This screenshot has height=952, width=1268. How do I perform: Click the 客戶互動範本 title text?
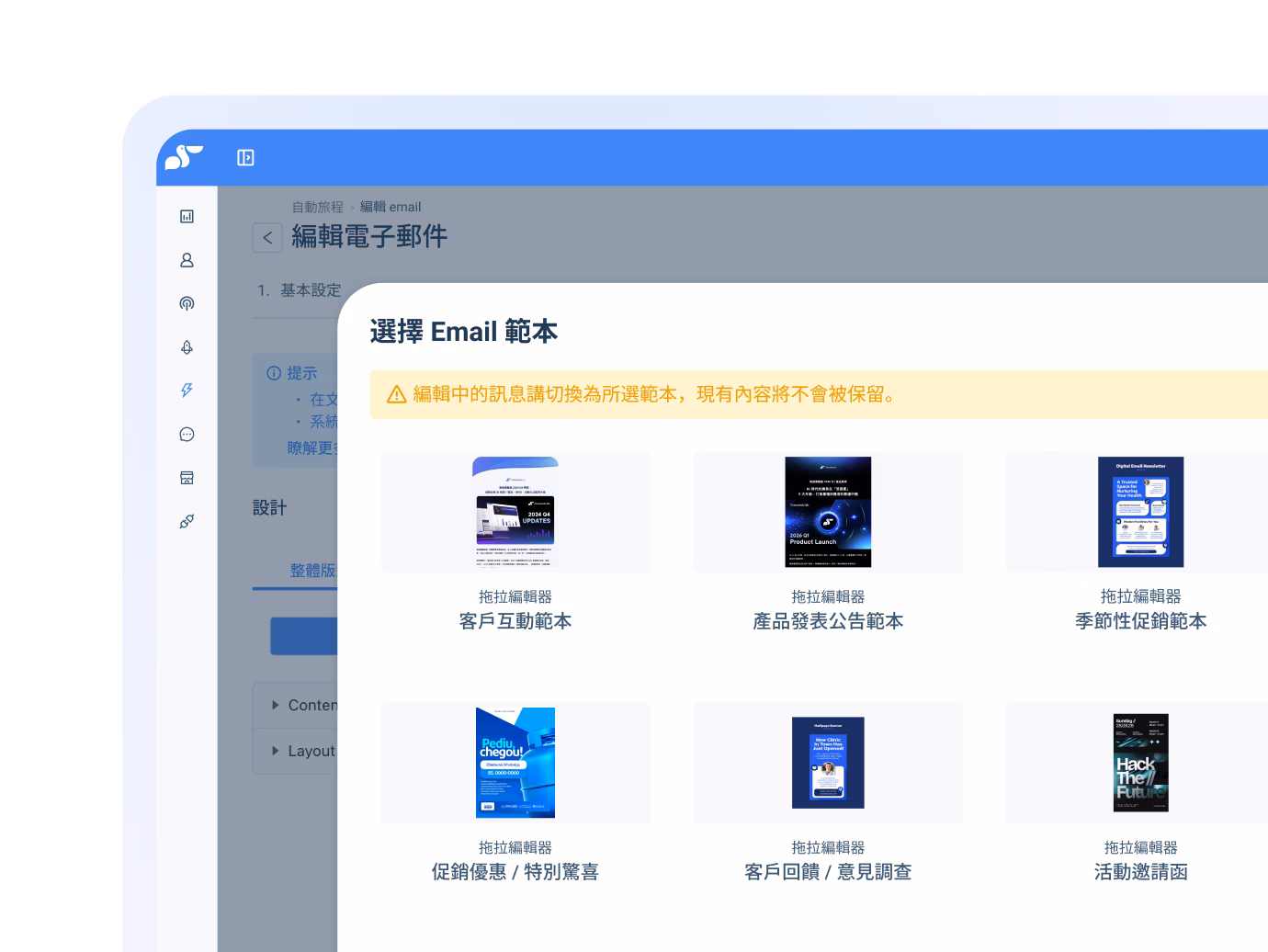click(515, 621)
